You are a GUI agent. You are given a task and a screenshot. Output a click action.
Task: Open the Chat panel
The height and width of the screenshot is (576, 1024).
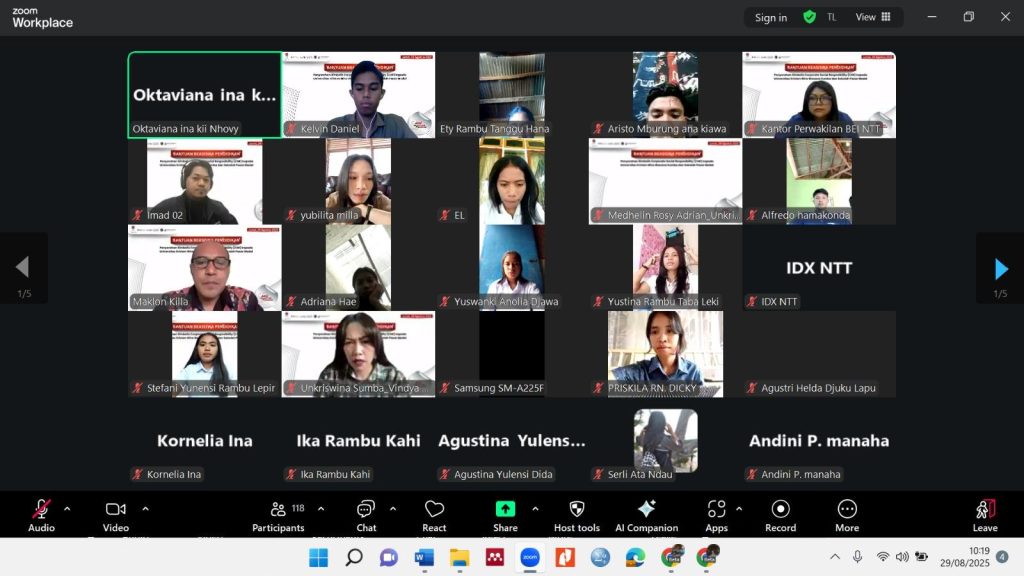coord(366,515)
